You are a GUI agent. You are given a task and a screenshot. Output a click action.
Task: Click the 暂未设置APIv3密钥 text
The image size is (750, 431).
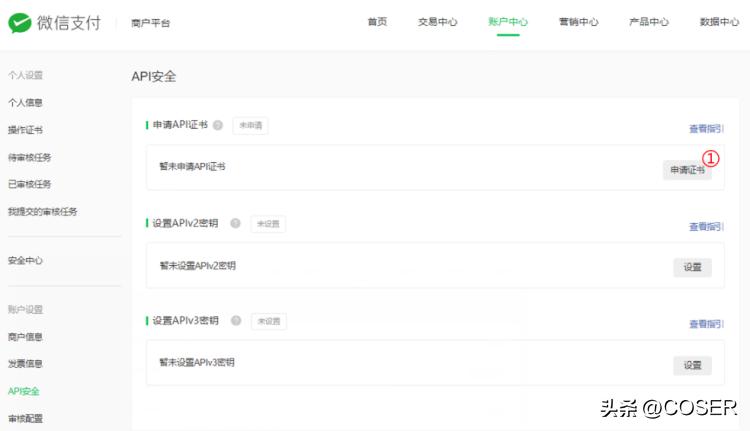click(x=197, y=362)
